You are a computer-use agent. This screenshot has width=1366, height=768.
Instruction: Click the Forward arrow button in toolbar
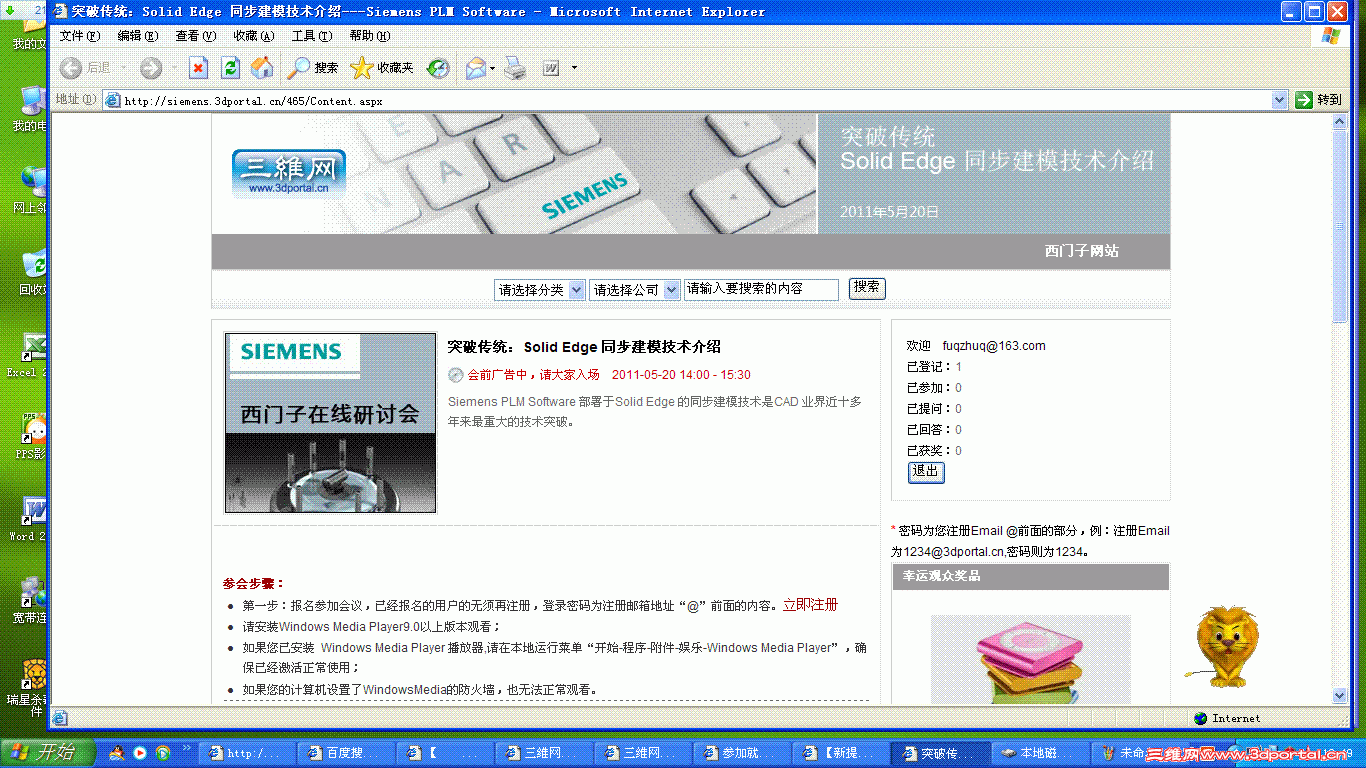(x=151, y=68)
